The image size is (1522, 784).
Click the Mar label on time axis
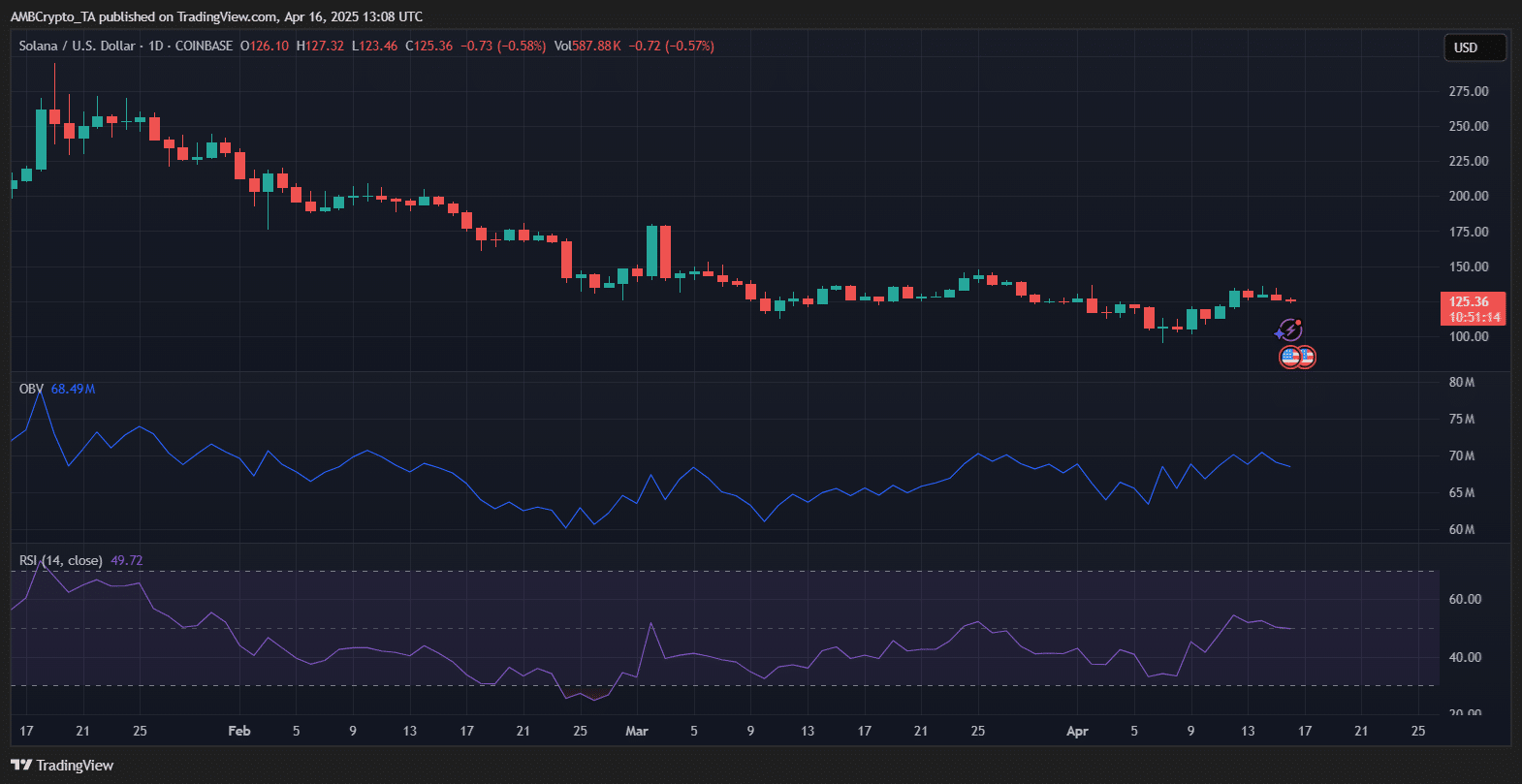tap(636, 731)
